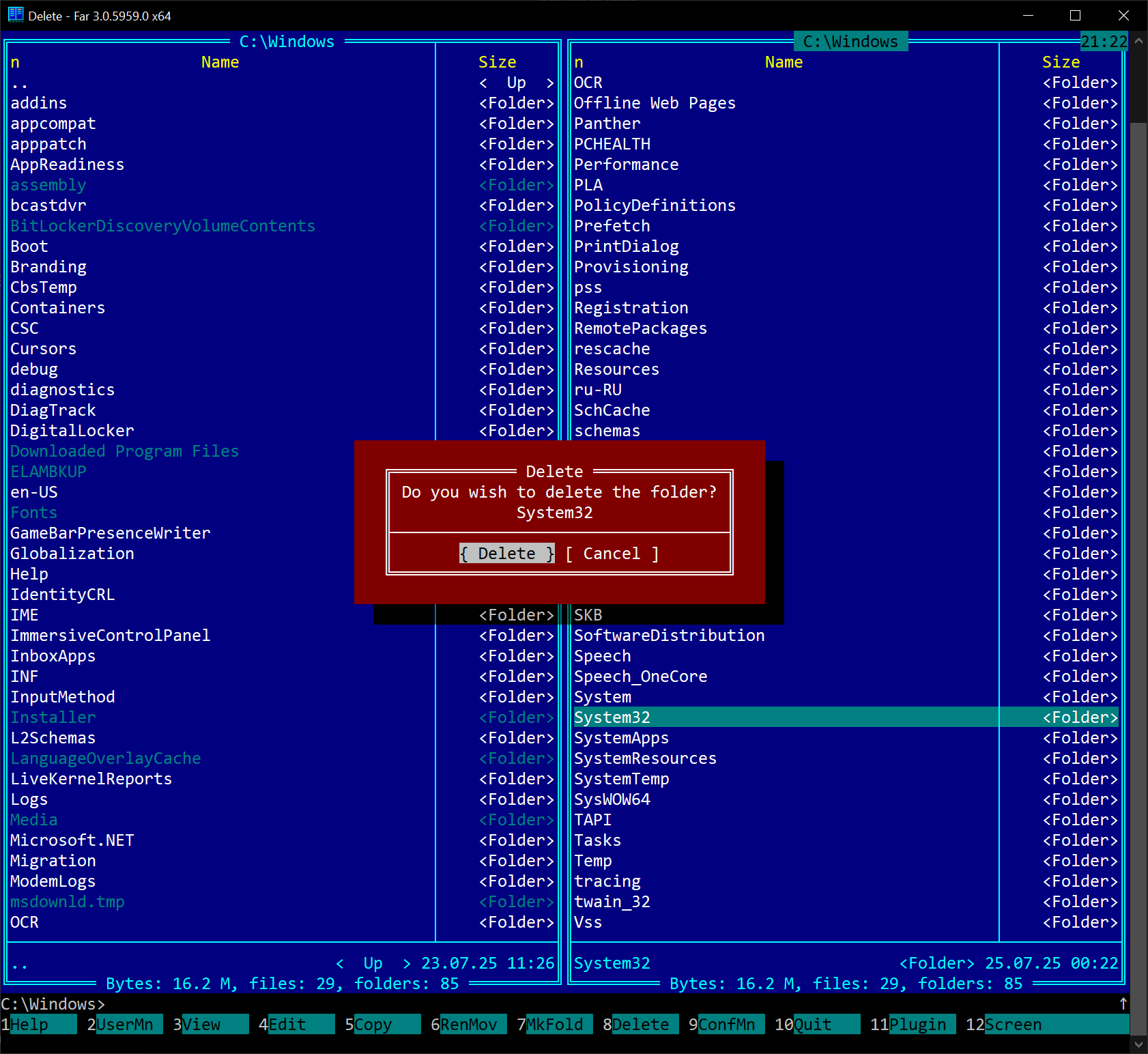Select the Cursors folder

(x=282, y=349)
